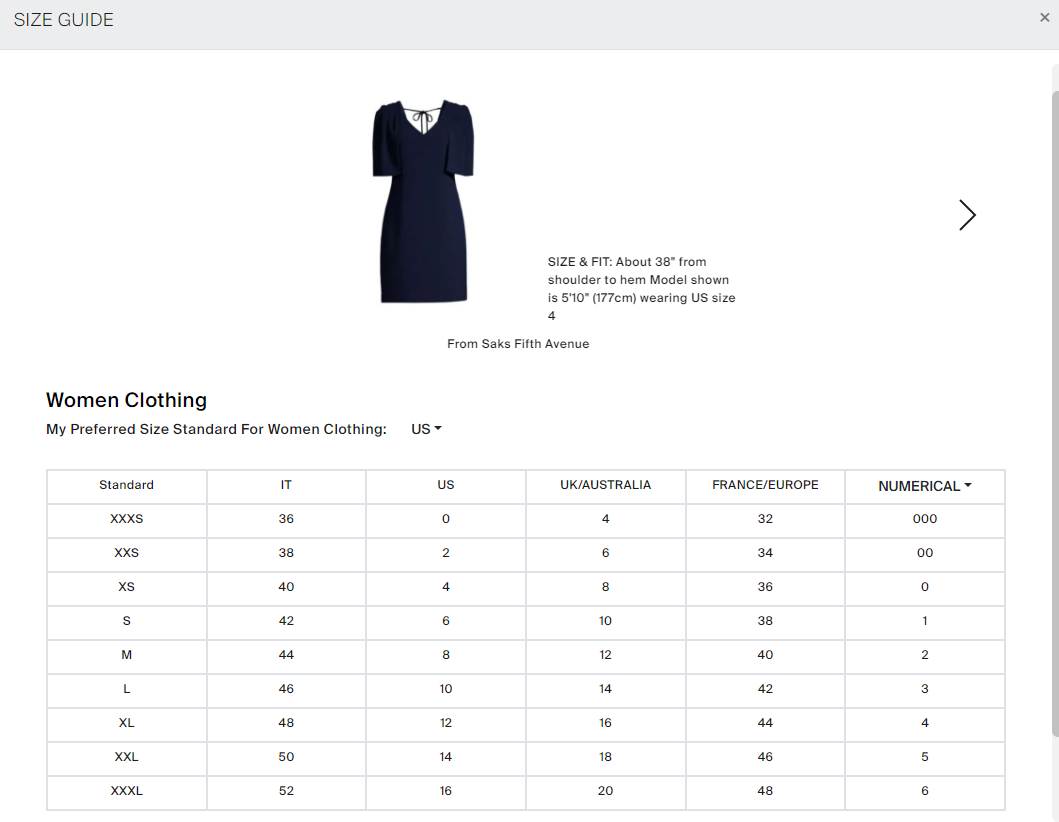The height and width of the screenshot is (822, 1059).
Task: Click numerical size '00' cell
Action: pos(925,553)
